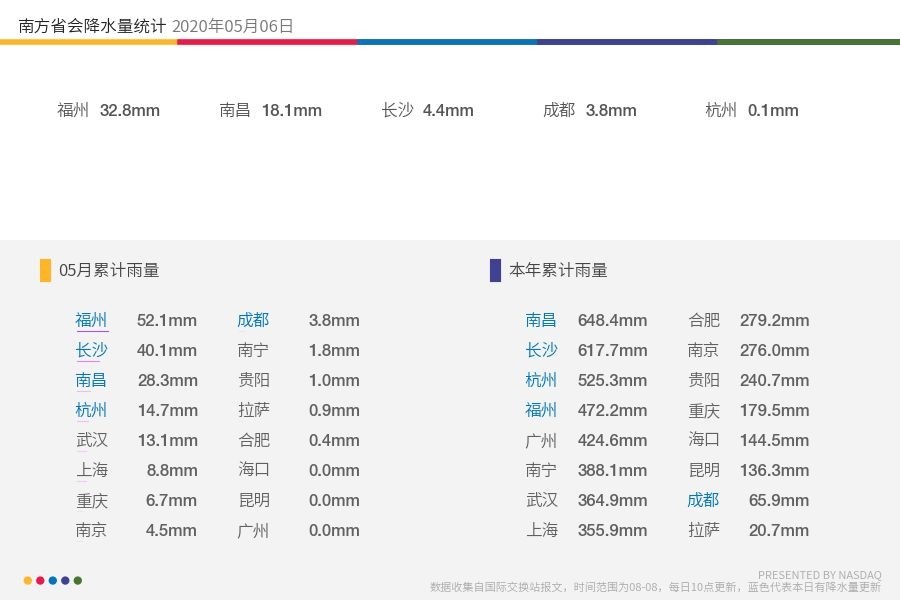Click 南宁 in the May list

(253, 350)
